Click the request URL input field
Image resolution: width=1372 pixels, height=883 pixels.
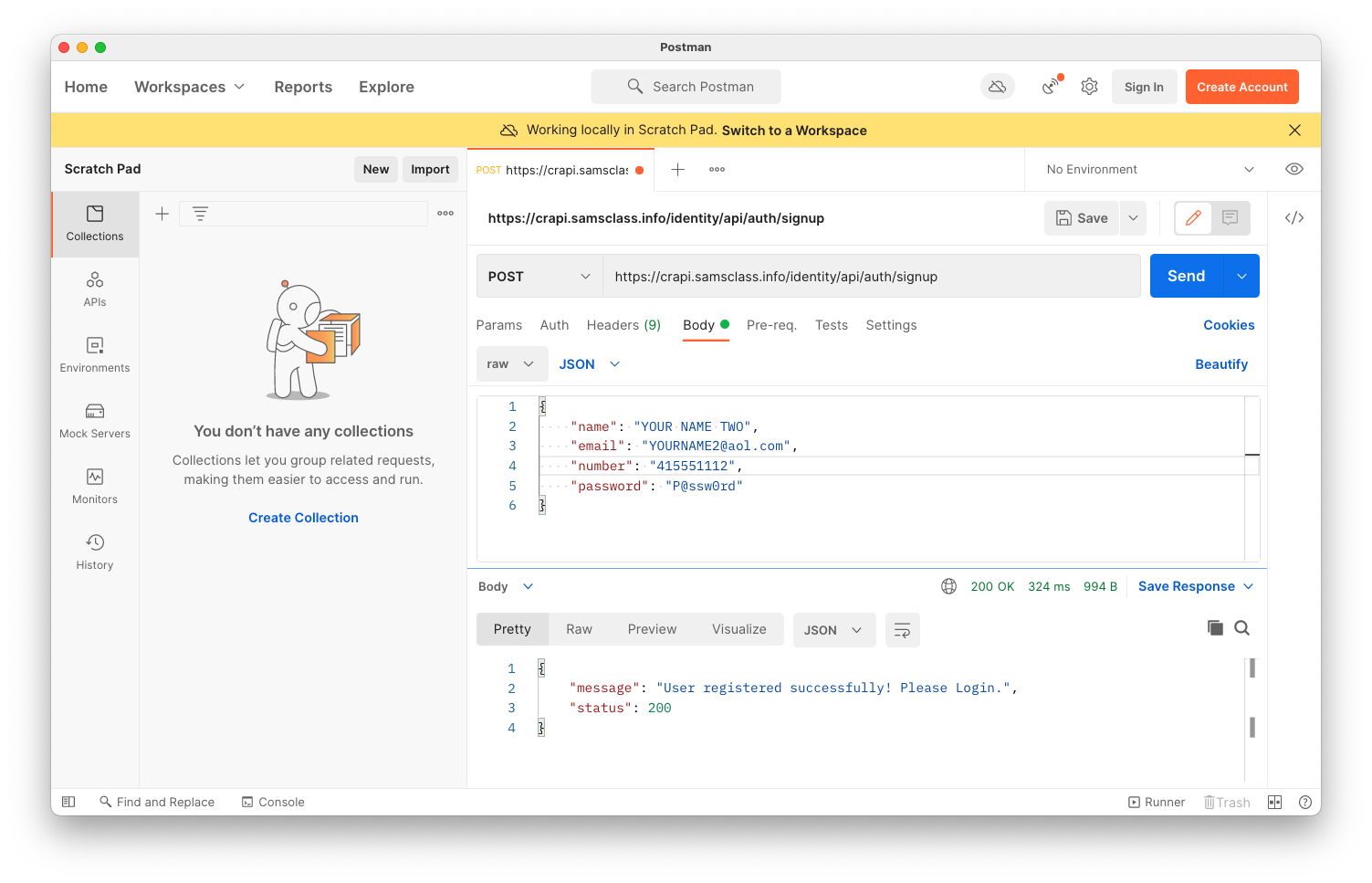871,277
